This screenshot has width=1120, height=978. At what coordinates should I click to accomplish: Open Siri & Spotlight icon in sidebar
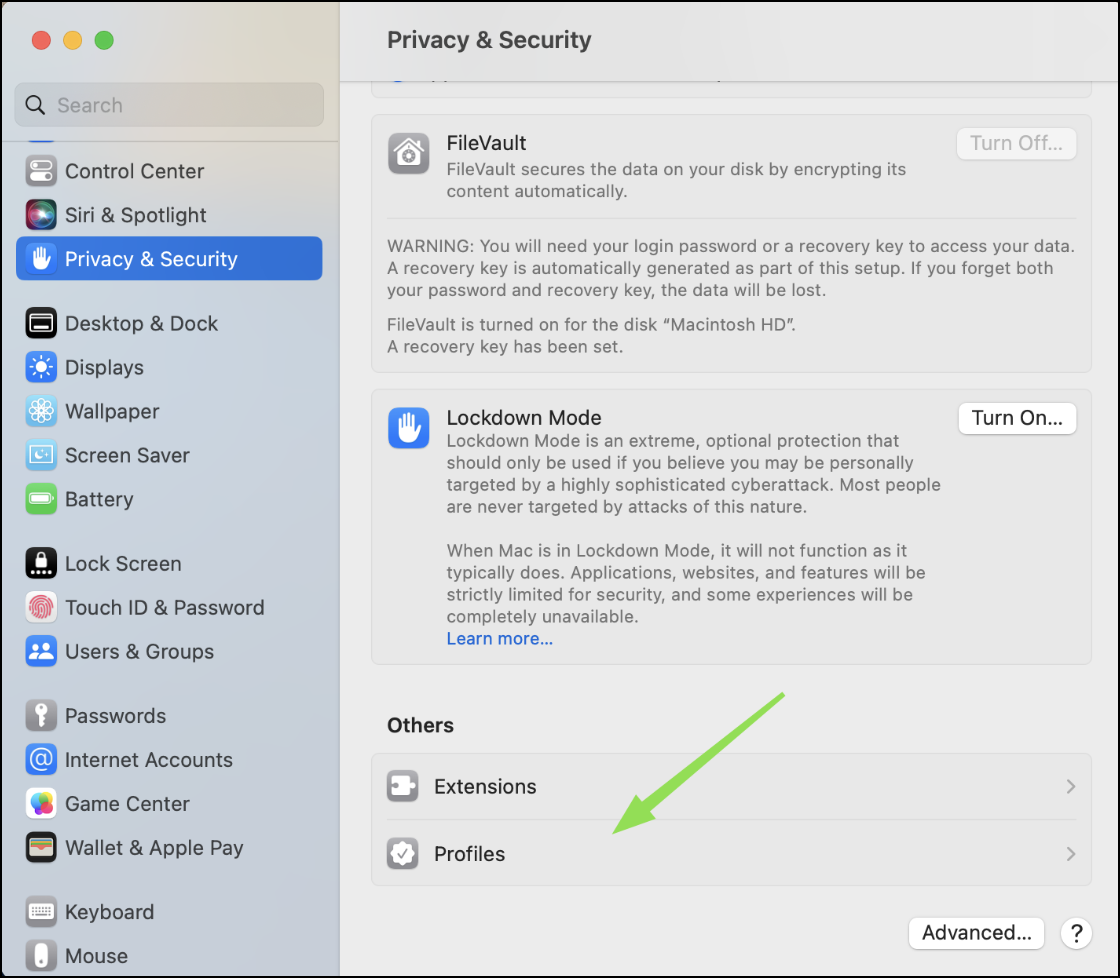point(41,215)
